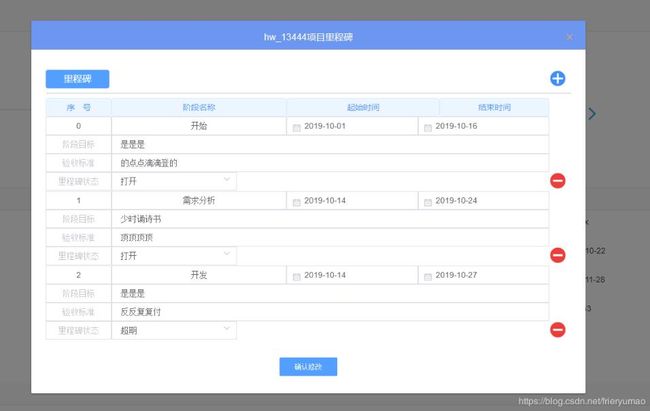Remove milestone 2 with red minus icon
Image resolution: width=650 pixels, height=411 pixels.
tap(558, 330)
